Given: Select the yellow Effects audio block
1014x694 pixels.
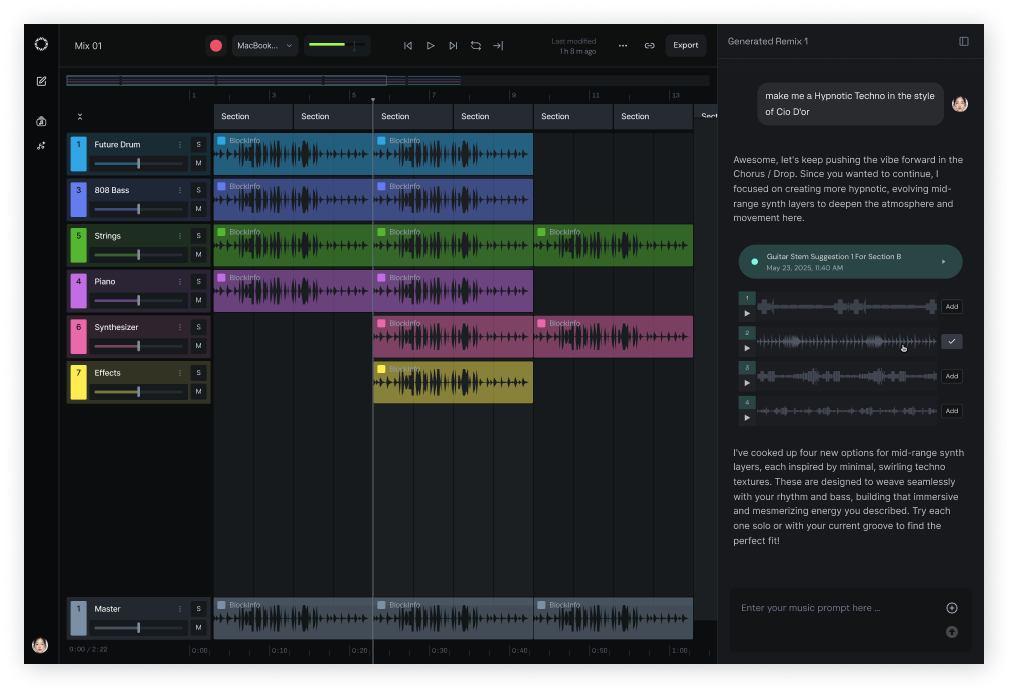Looking at the screenshot, I should tap(453, 382).
